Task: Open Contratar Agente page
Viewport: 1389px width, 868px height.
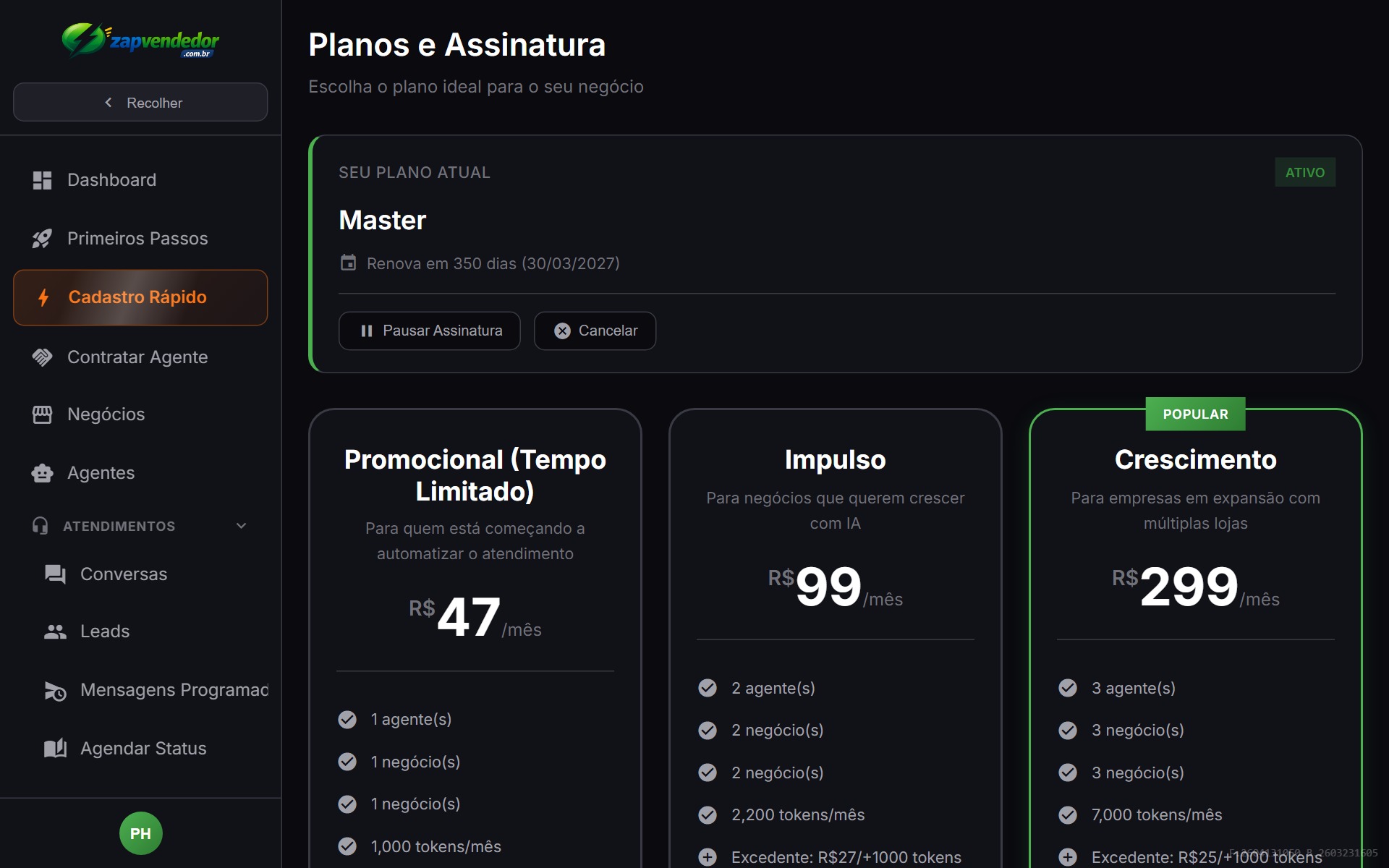Action: pos(140,357)
